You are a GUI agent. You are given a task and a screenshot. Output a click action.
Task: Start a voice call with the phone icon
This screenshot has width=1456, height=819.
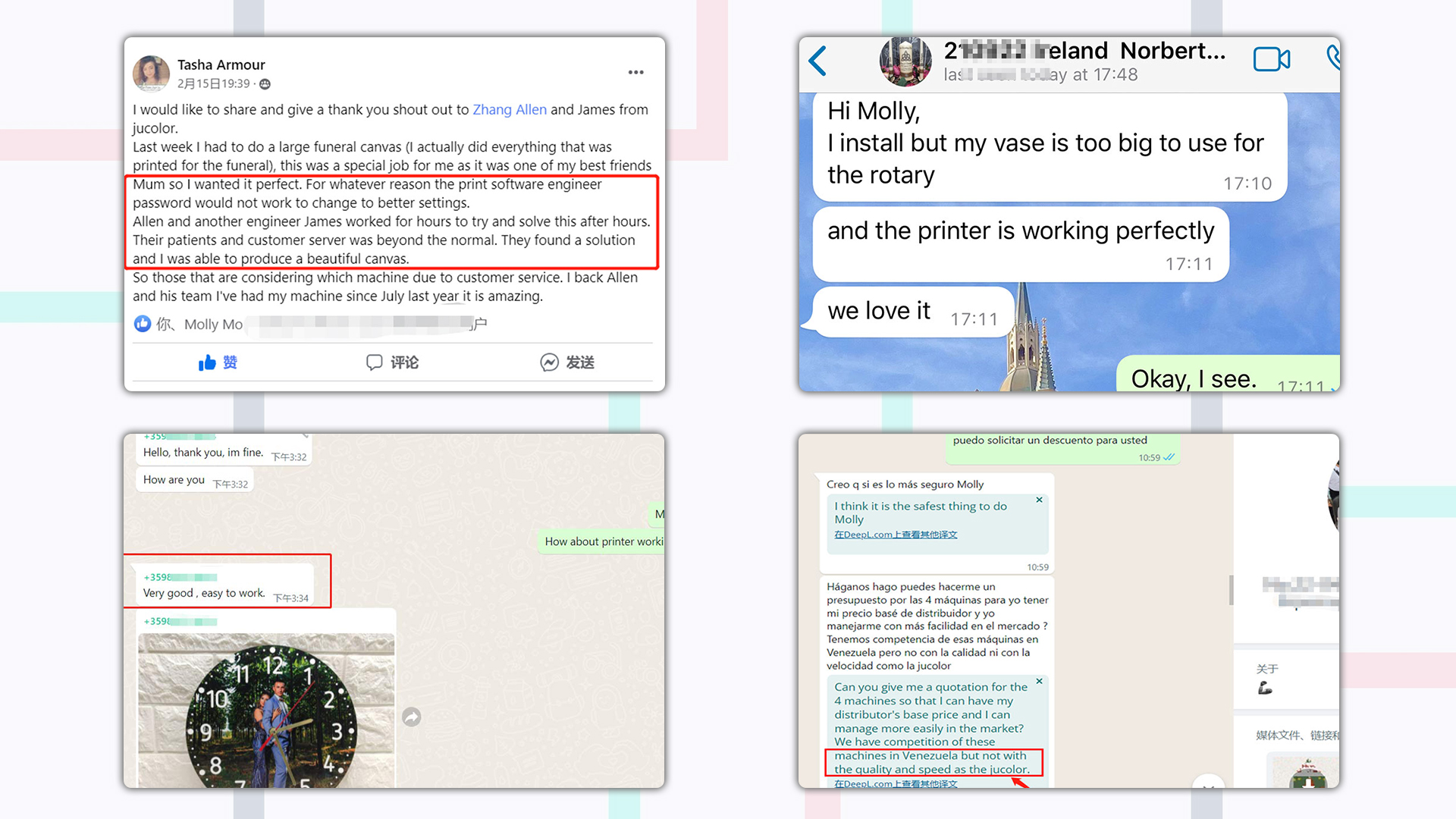(1333, 58)
